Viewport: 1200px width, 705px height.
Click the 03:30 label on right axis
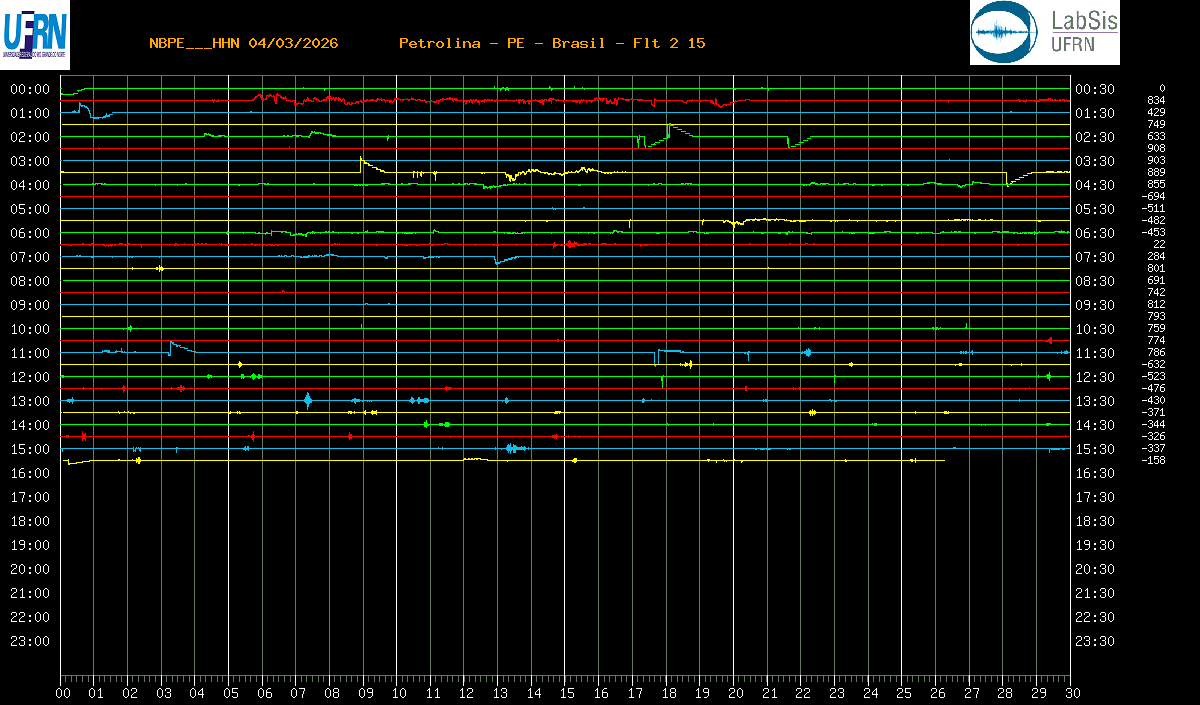1095,161
